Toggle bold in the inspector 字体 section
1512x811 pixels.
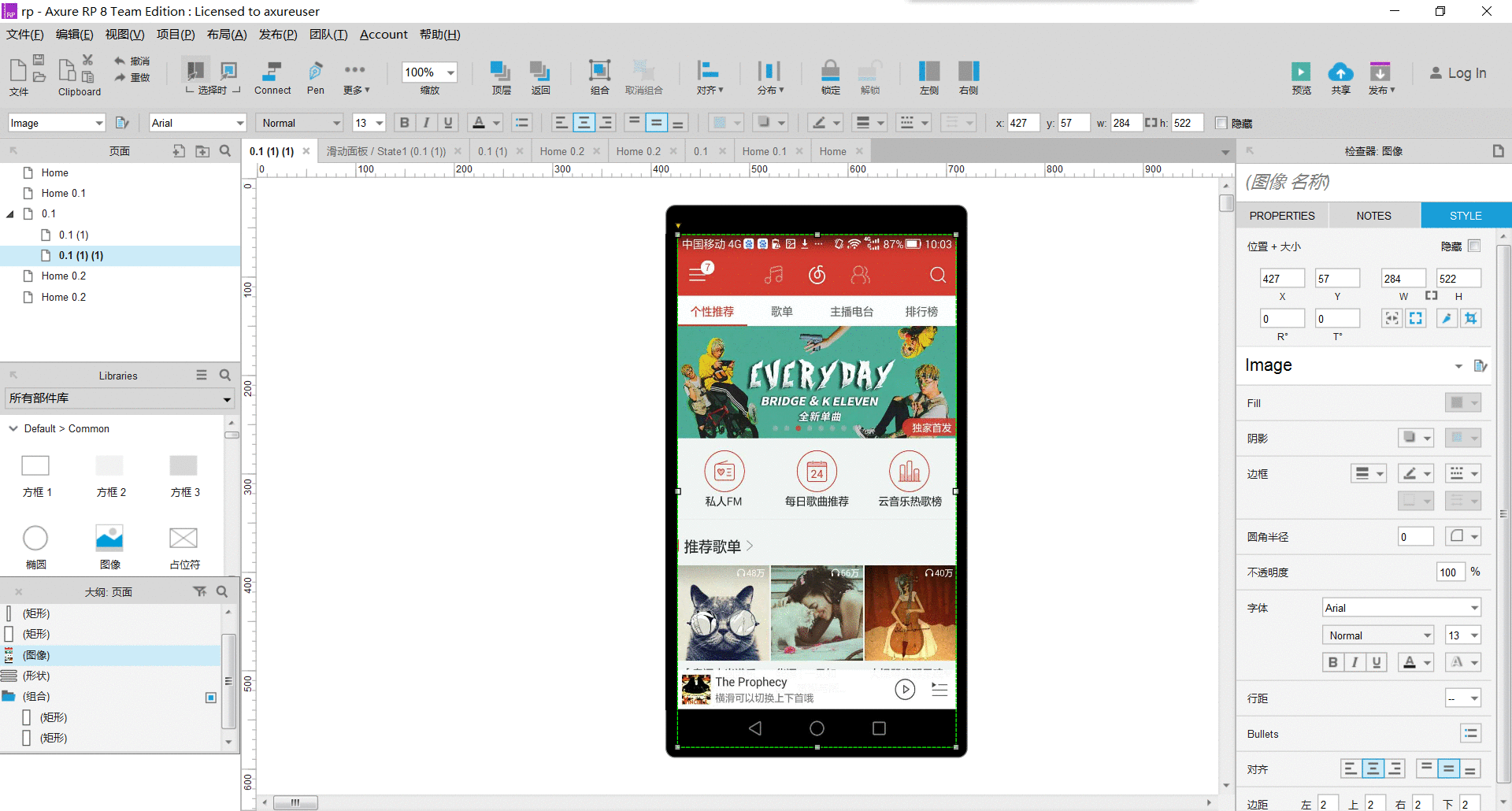(1332, 662)
